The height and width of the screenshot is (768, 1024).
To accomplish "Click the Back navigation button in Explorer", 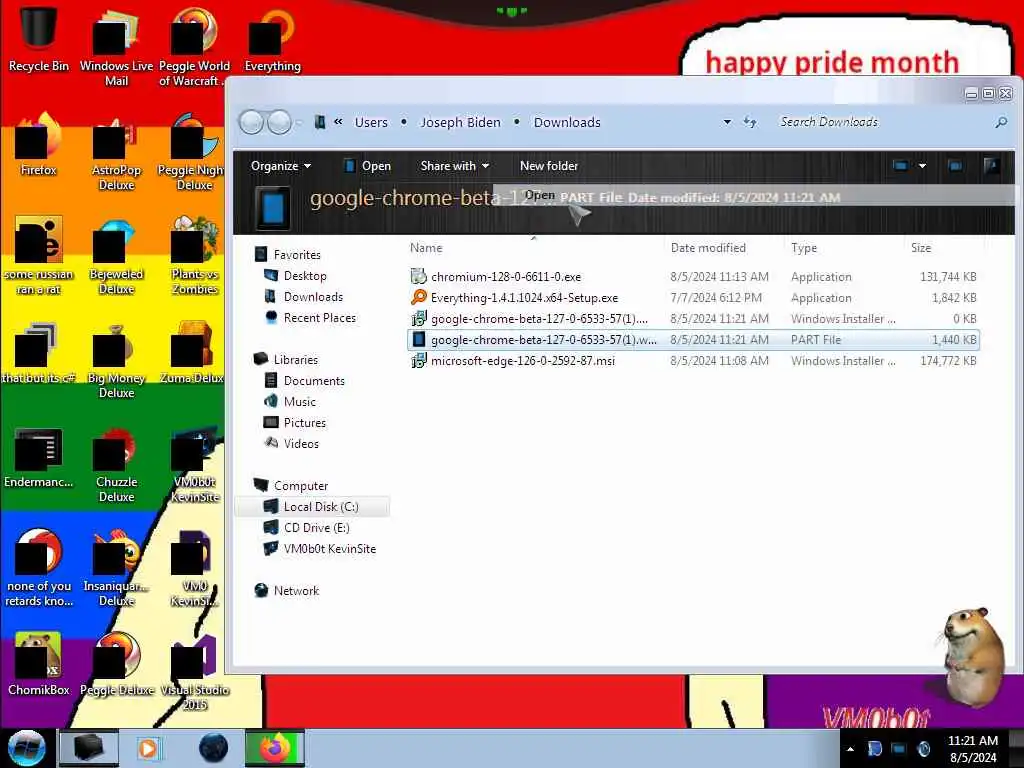I will coord(251,122).
